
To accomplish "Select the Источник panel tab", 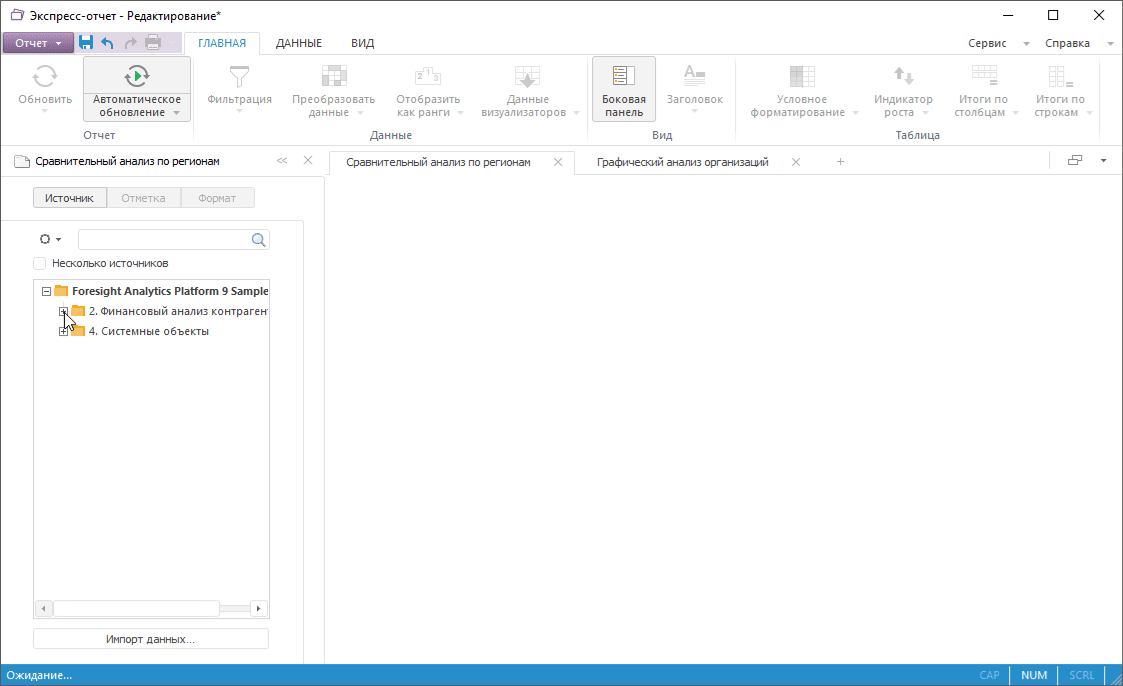I will pos(69,198).
